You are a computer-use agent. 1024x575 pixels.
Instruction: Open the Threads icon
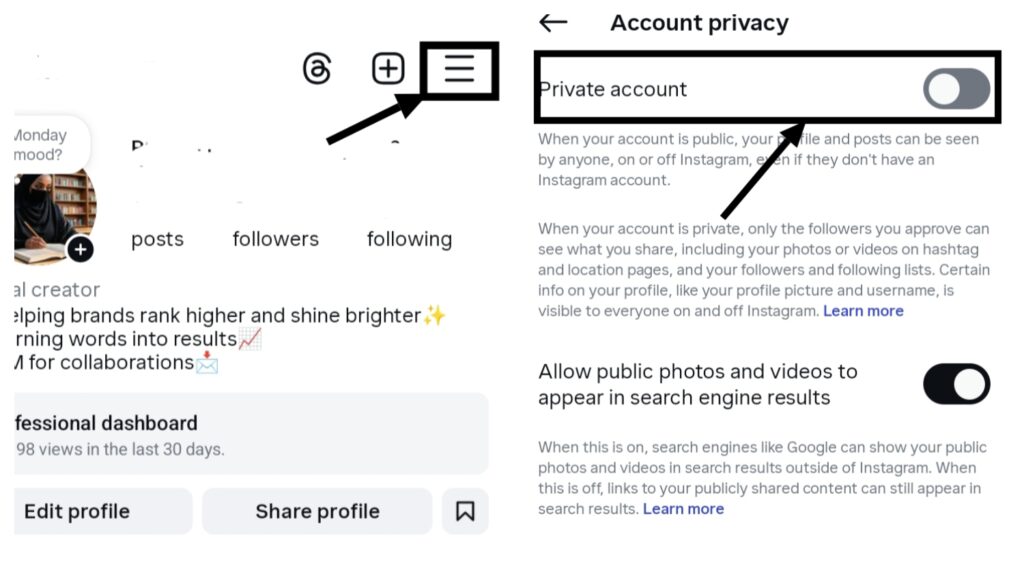pos(317,69)
